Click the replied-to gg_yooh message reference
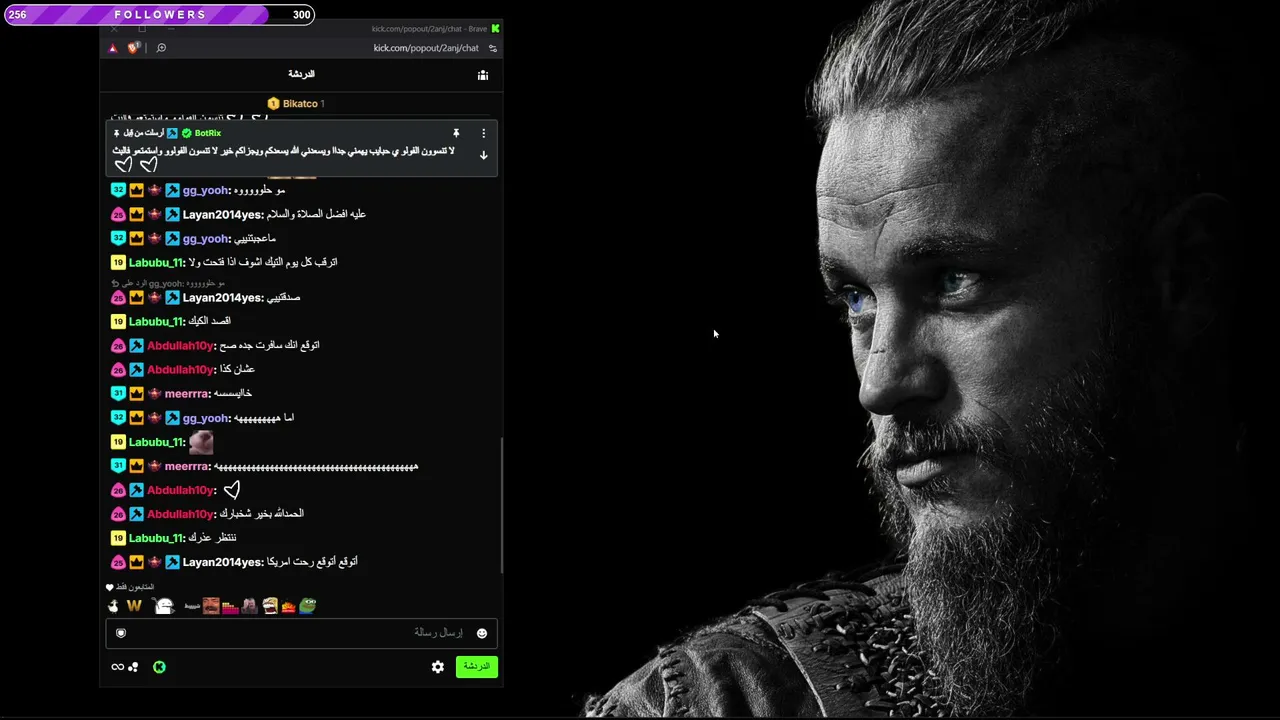The image size is (1280, 720). pos(168,283)
